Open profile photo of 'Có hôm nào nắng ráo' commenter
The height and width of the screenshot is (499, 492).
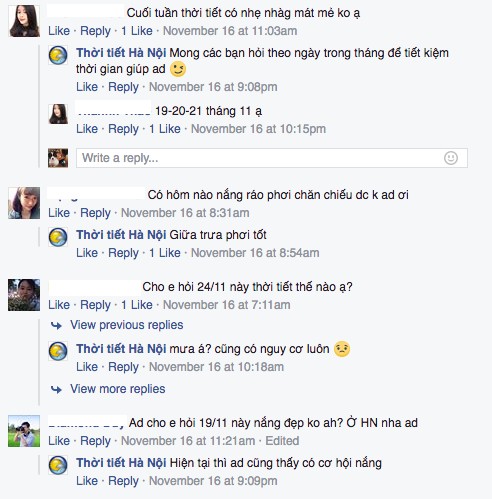[24, 203]
